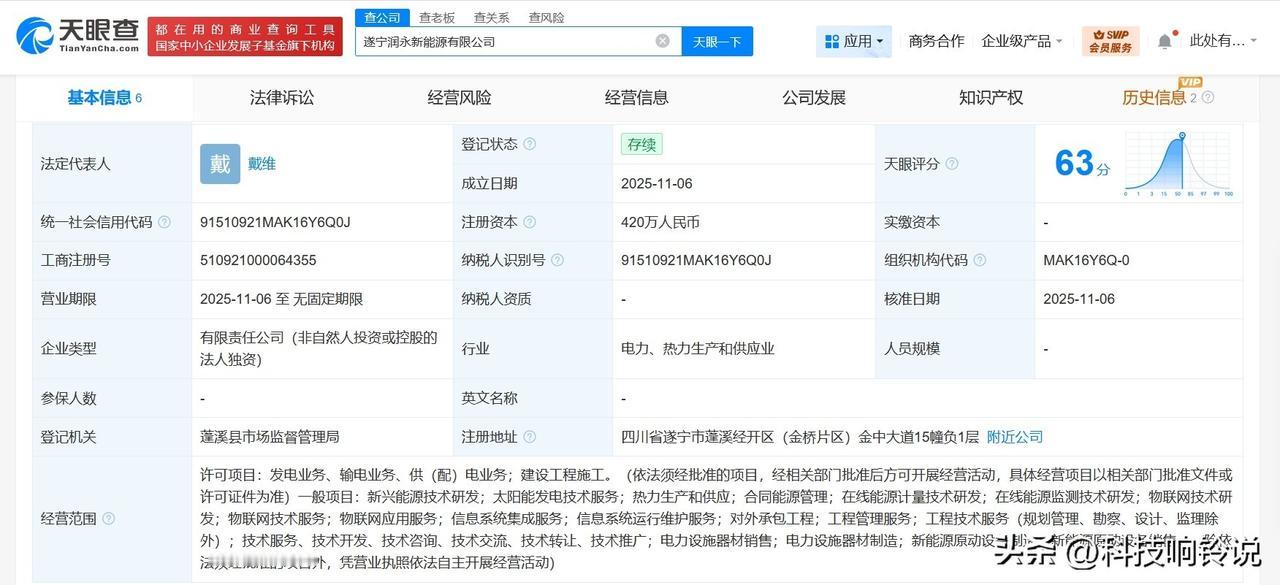Clear the search box with the x icon
Viewport: 1280px width, 585px height.
click(x=662, y=41)
